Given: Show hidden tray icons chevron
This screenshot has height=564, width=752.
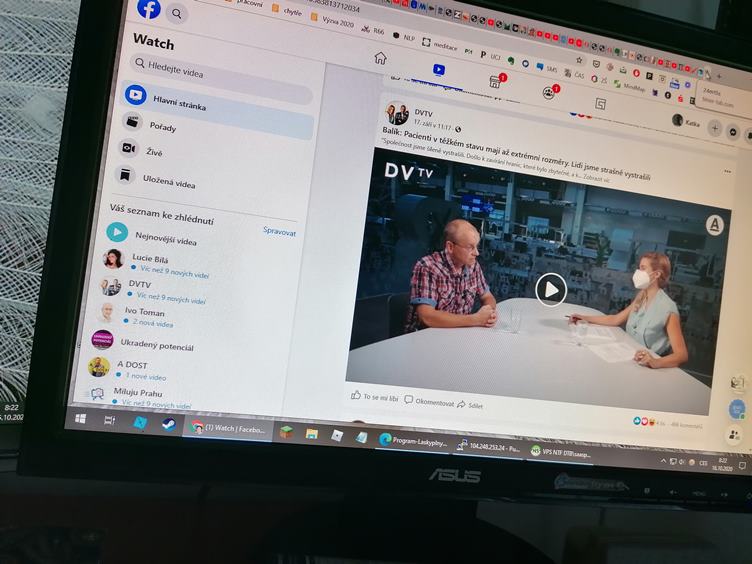Looking at the screenshot, I should coord(663,460).
